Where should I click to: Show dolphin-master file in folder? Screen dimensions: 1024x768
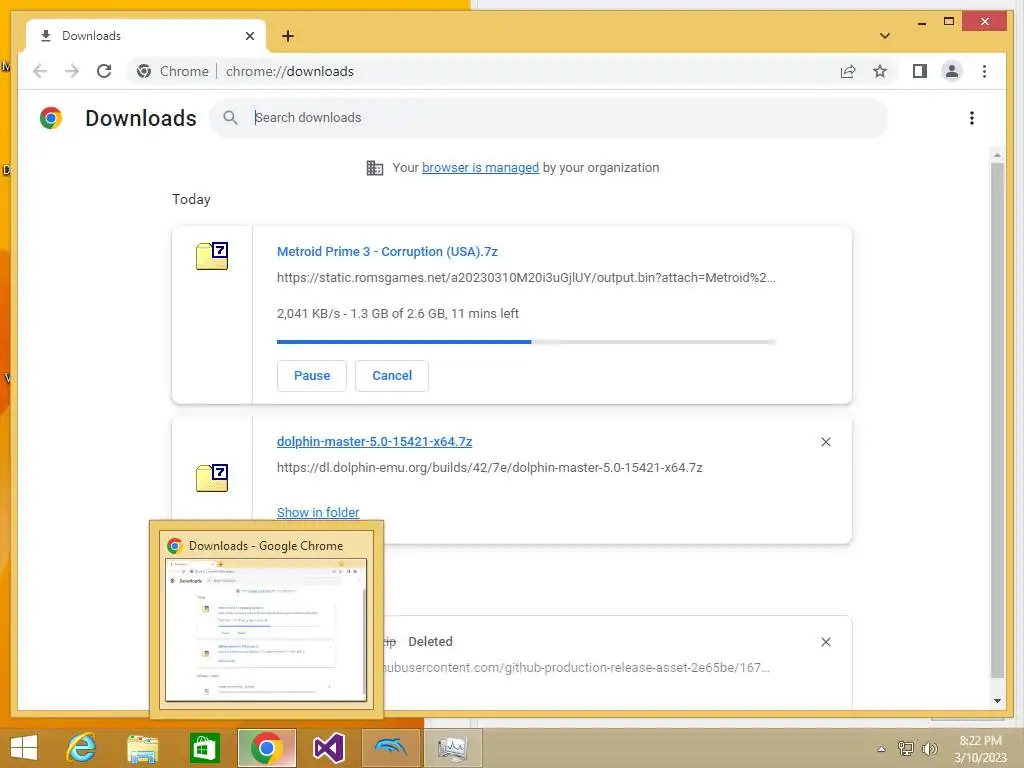[x=318, y=513]
